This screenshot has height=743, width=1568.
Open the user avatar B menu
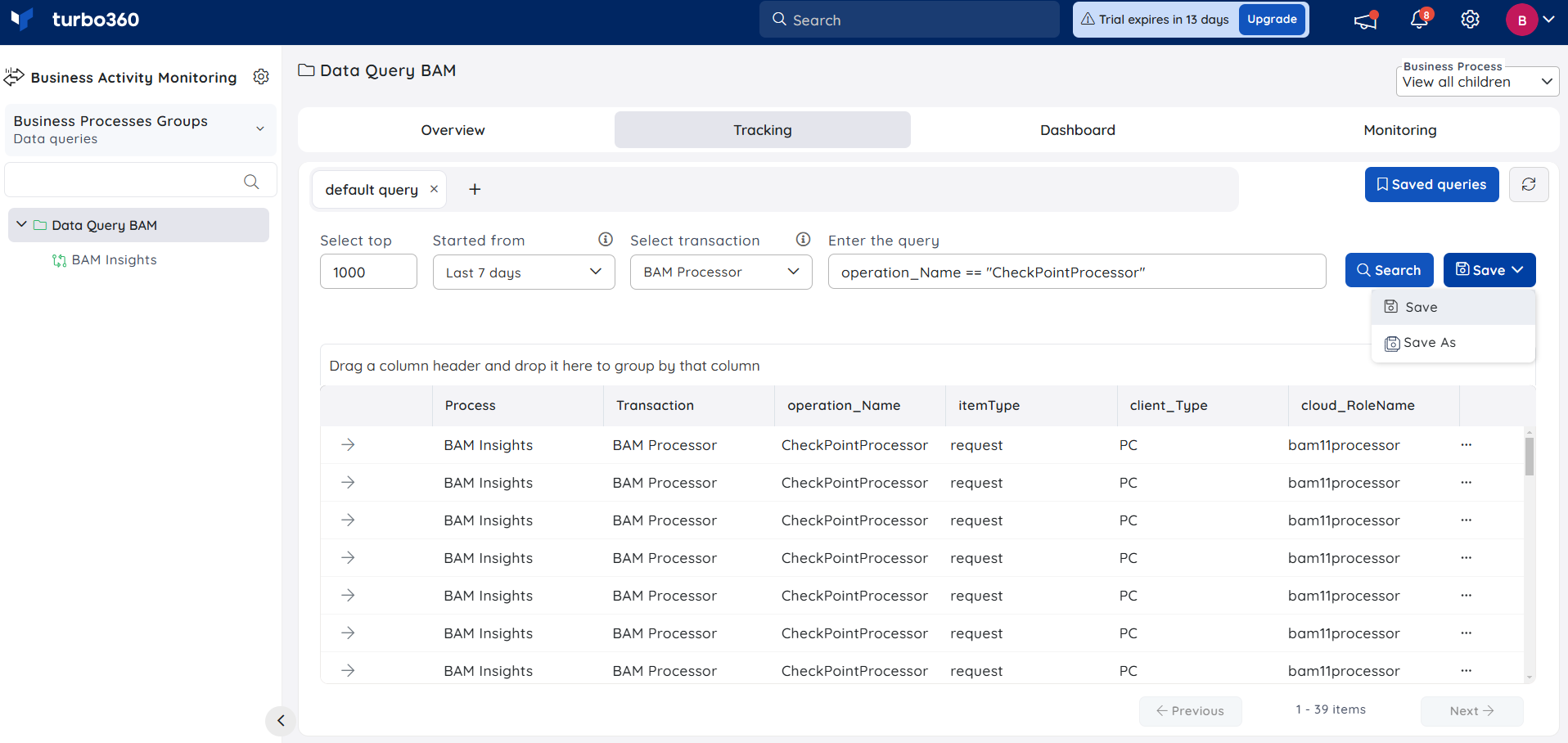tap(1521, 20)
